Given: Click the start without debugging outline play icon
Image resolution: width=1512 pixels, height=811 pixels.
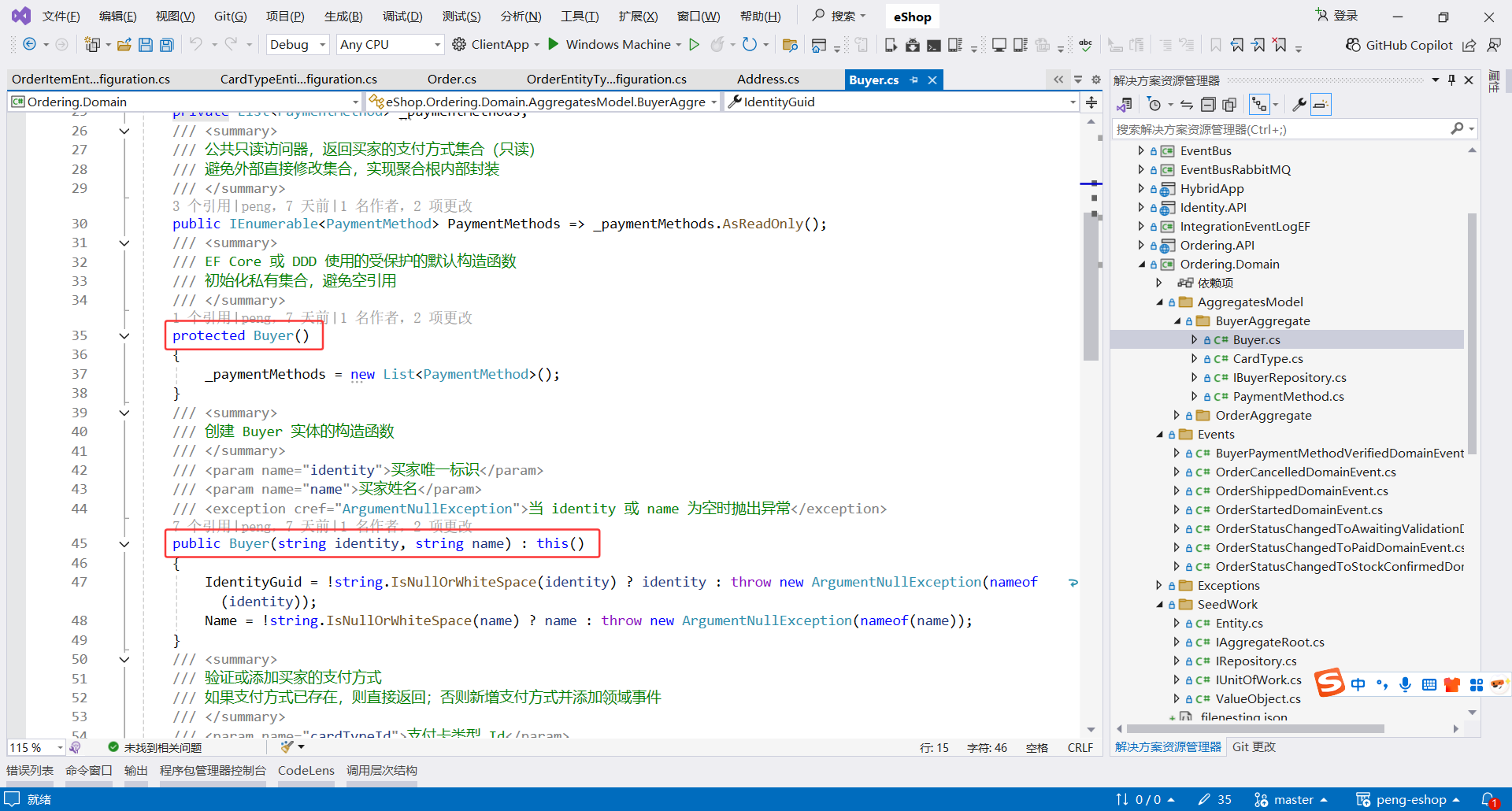Looking at the screenshot, I should click(694, 45).
